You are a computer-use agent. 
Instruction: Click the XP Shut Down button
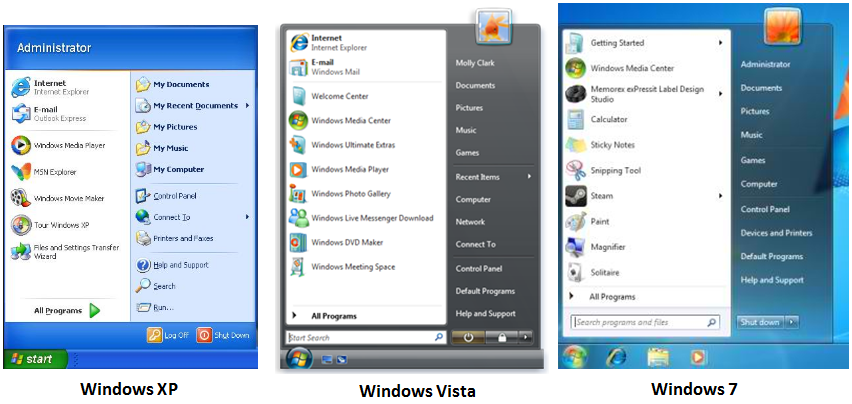223,335
